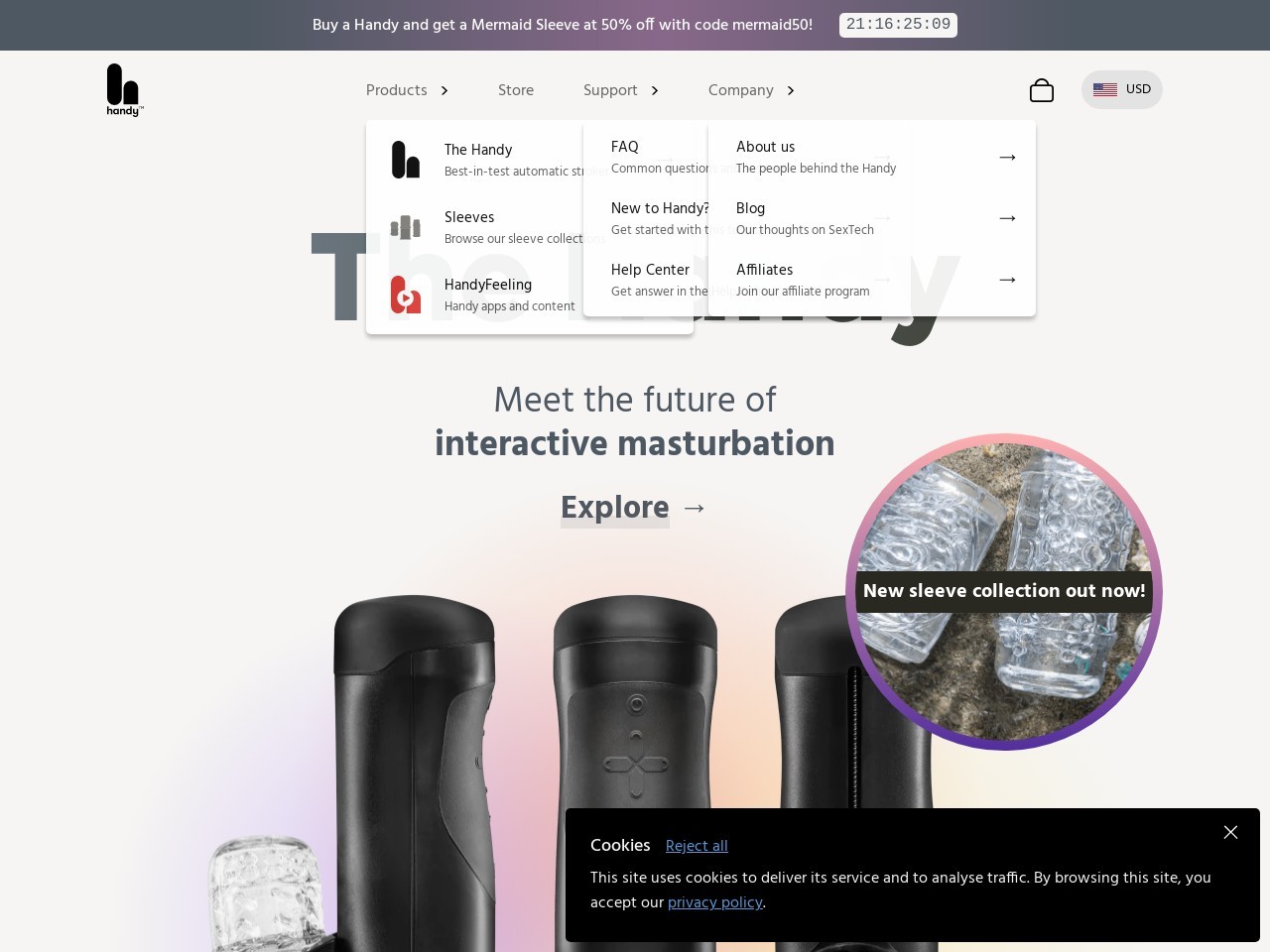The image size is (1270, 952).
Task: Click the Sleeves product icon
Action: (x=405, y=227)
